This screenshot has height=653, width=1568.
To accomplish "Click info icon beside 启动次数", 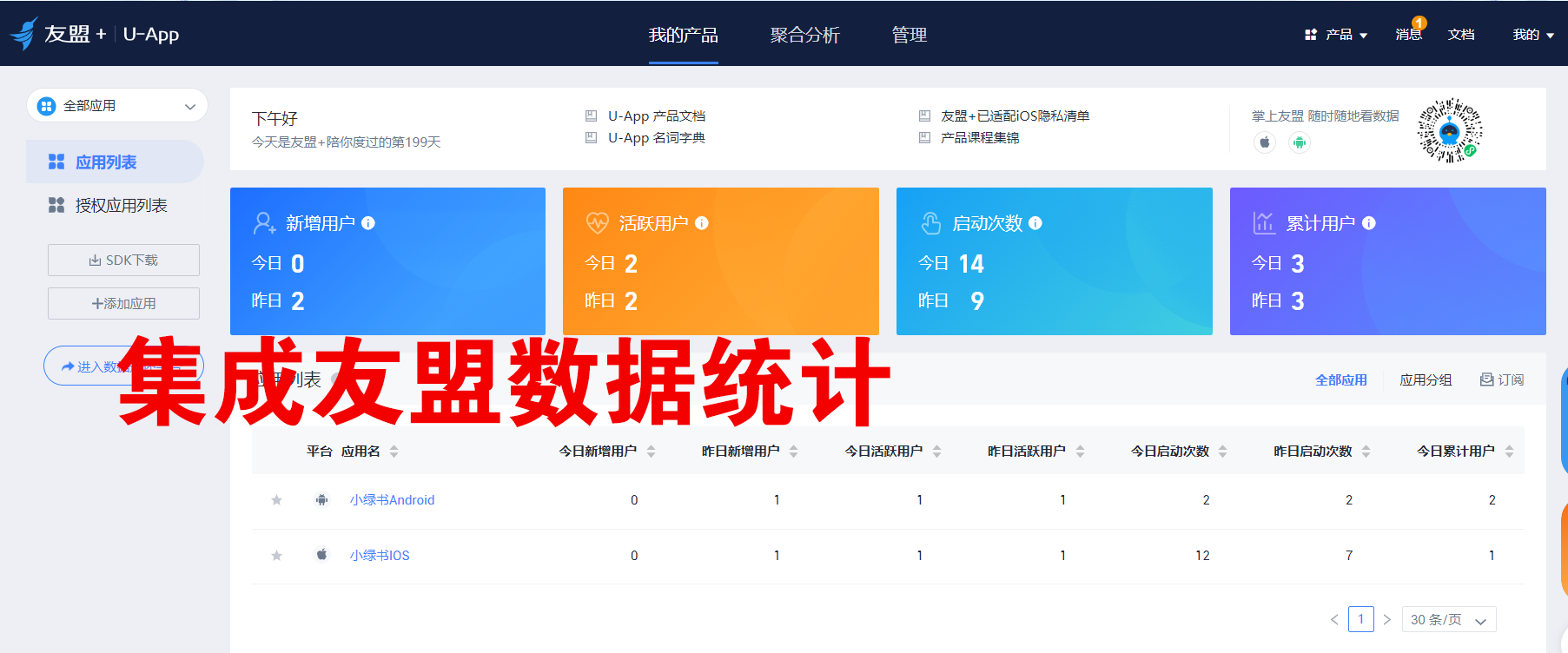I will tap(1035, 223).
